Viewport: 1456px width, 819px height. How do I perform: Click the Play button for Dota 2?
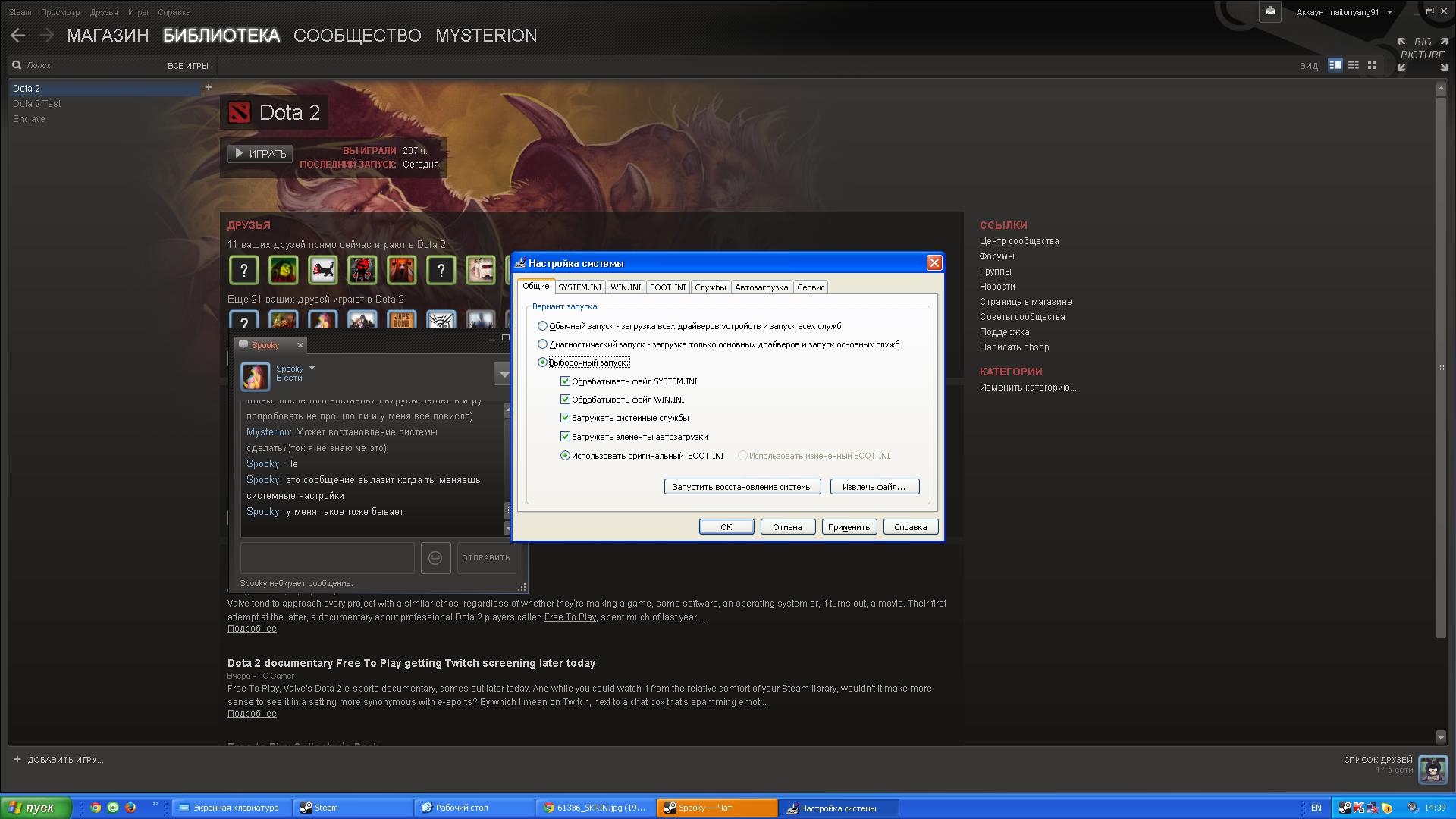[260, 154]
